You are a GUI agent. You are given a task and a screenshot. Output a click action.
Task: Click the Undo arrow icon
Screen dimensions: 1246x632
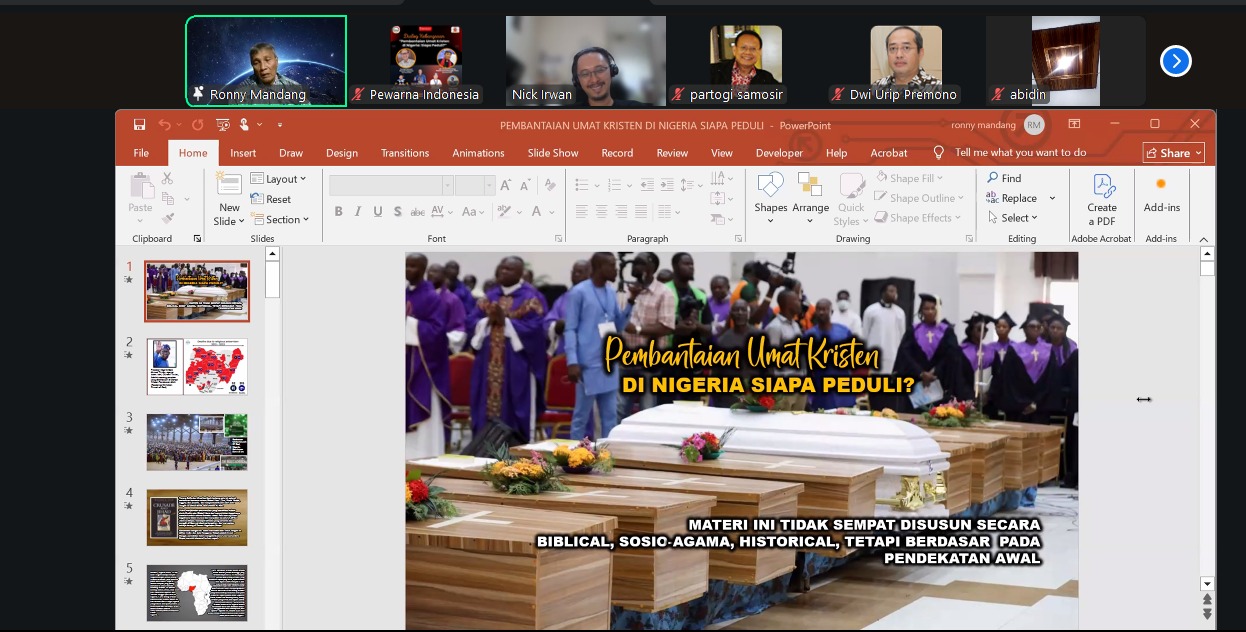tap(164, 125)
